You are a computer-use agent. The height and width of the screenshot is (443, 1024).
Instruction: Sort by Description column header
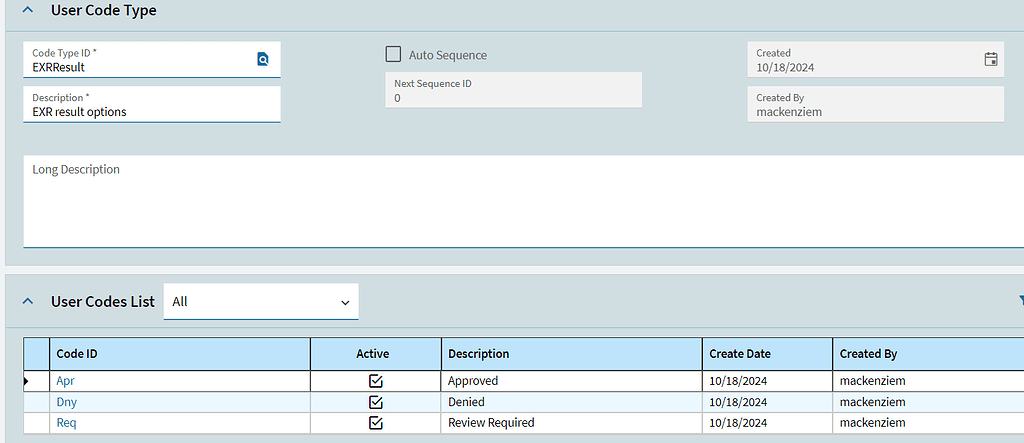coord(571,354)
